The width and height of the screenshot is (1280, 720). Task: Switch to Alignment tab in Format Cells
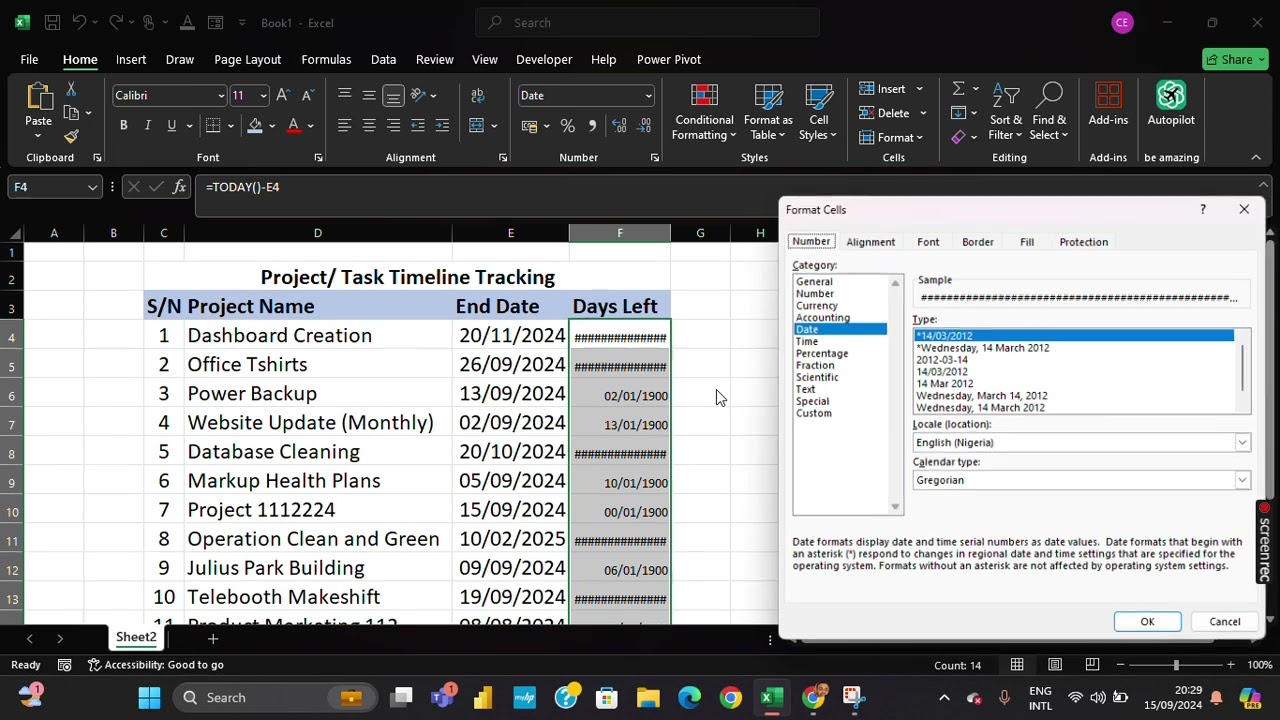click(x=871, y=242)
